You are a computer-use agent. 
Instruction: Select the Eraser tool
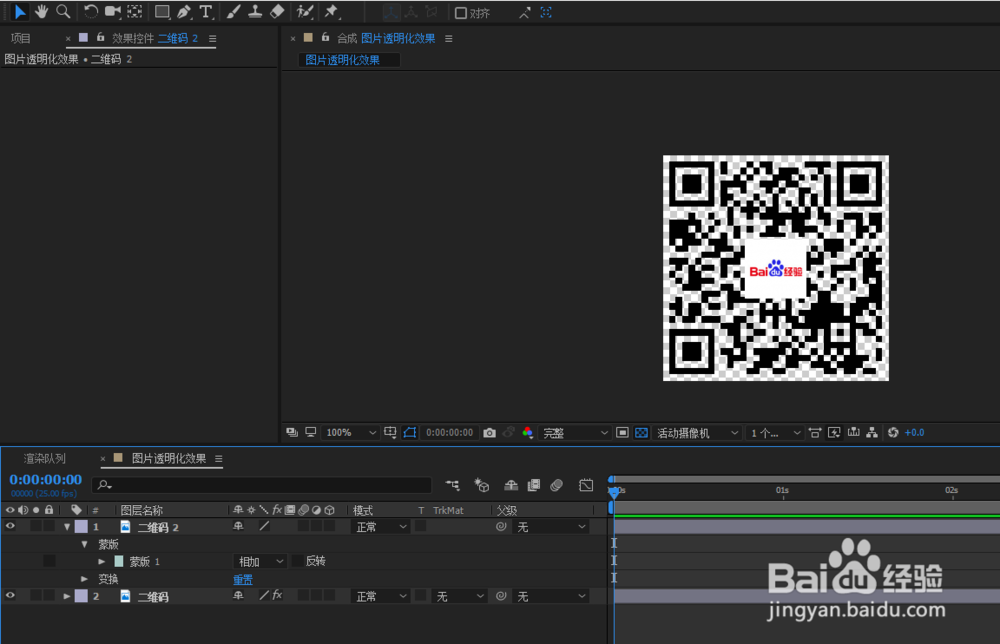point(277,11)
